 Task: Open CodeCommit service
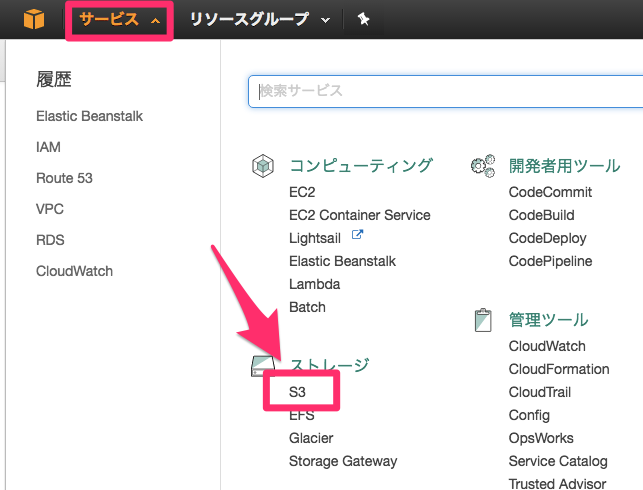(x=550, y=192)
